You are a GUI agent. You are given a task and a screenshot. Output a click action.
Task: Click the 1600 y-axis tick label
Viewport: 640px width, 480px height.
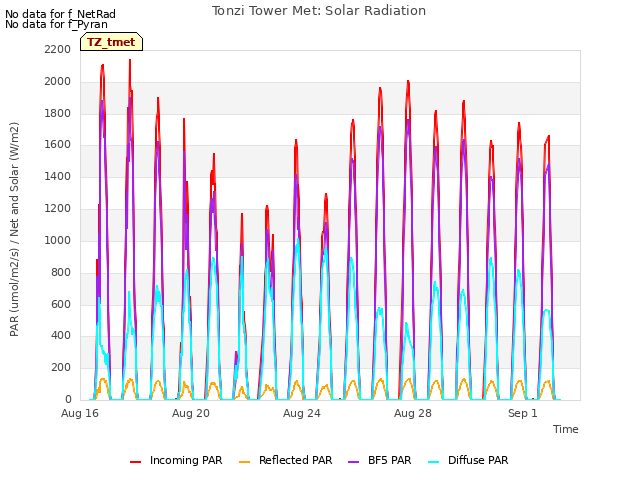(x=58, y=145)
